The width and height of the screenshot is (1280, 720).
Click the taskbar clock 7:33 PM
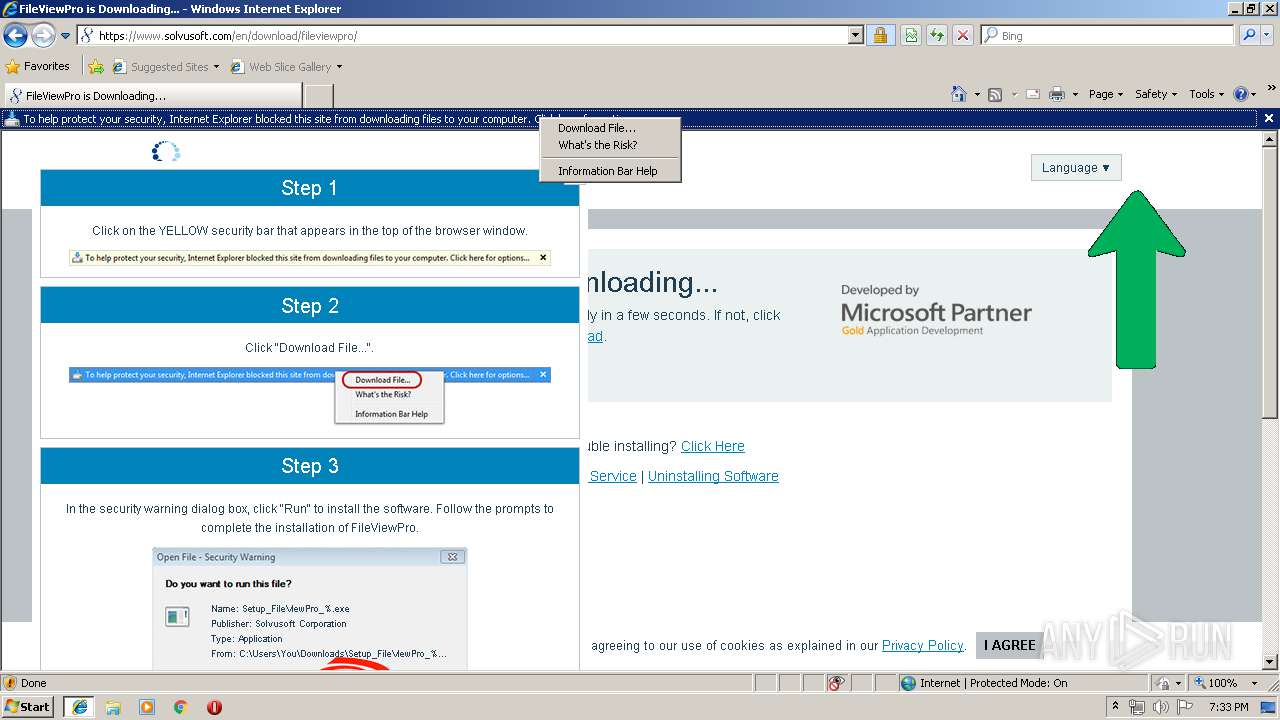pyautogui.click(x=1228, y=707)
